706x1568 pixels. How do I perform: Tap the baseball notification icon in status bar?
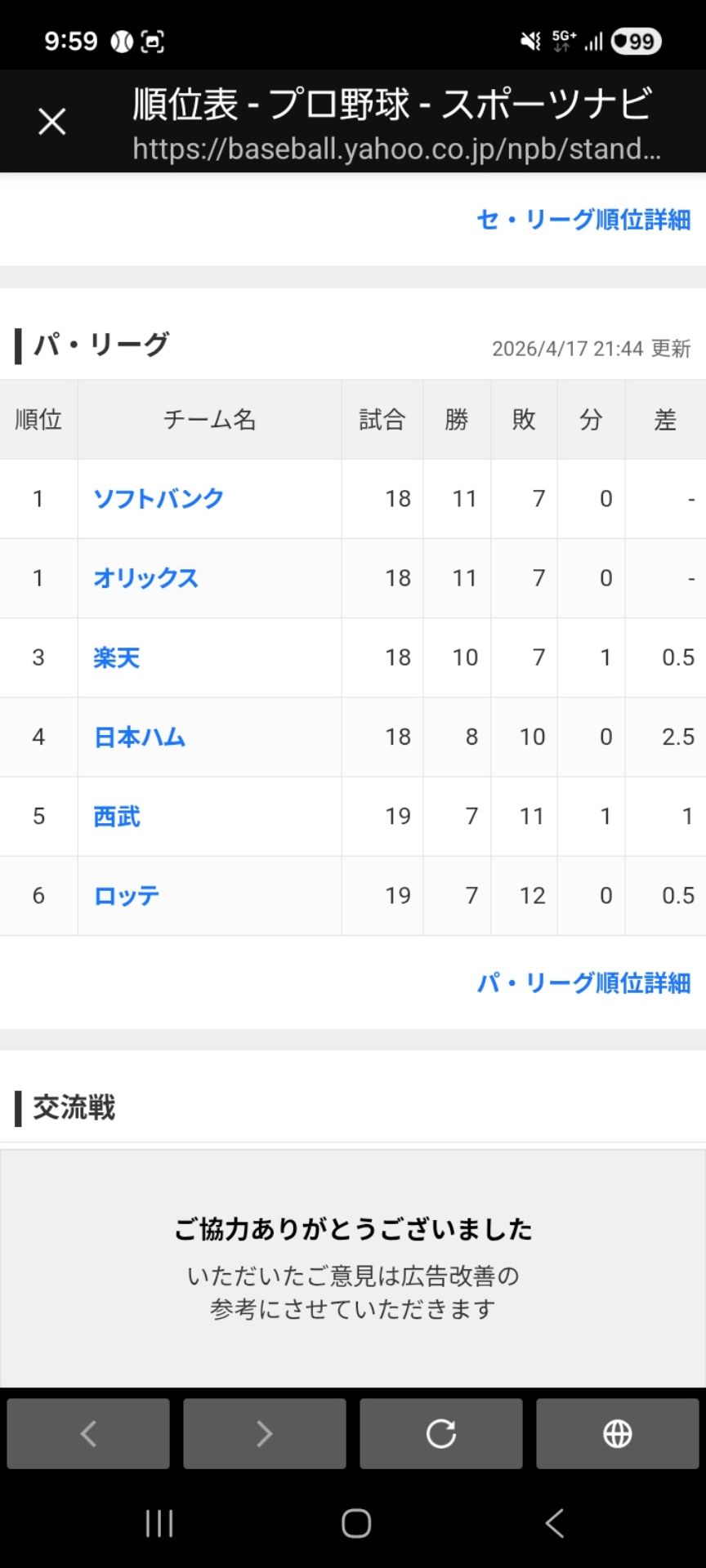(x=122, y=42)
